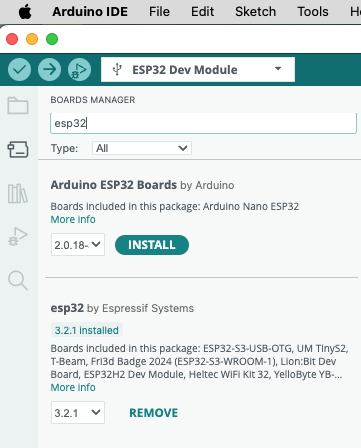Open the Arduino IDE menu
361x448 pixels.
click(90, 12)
